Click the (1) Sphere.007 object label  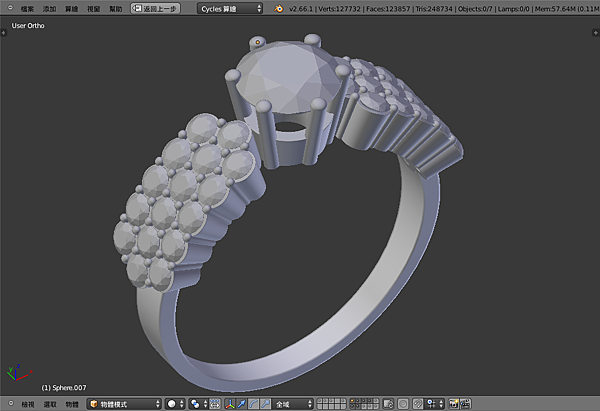tap(64, 388)
